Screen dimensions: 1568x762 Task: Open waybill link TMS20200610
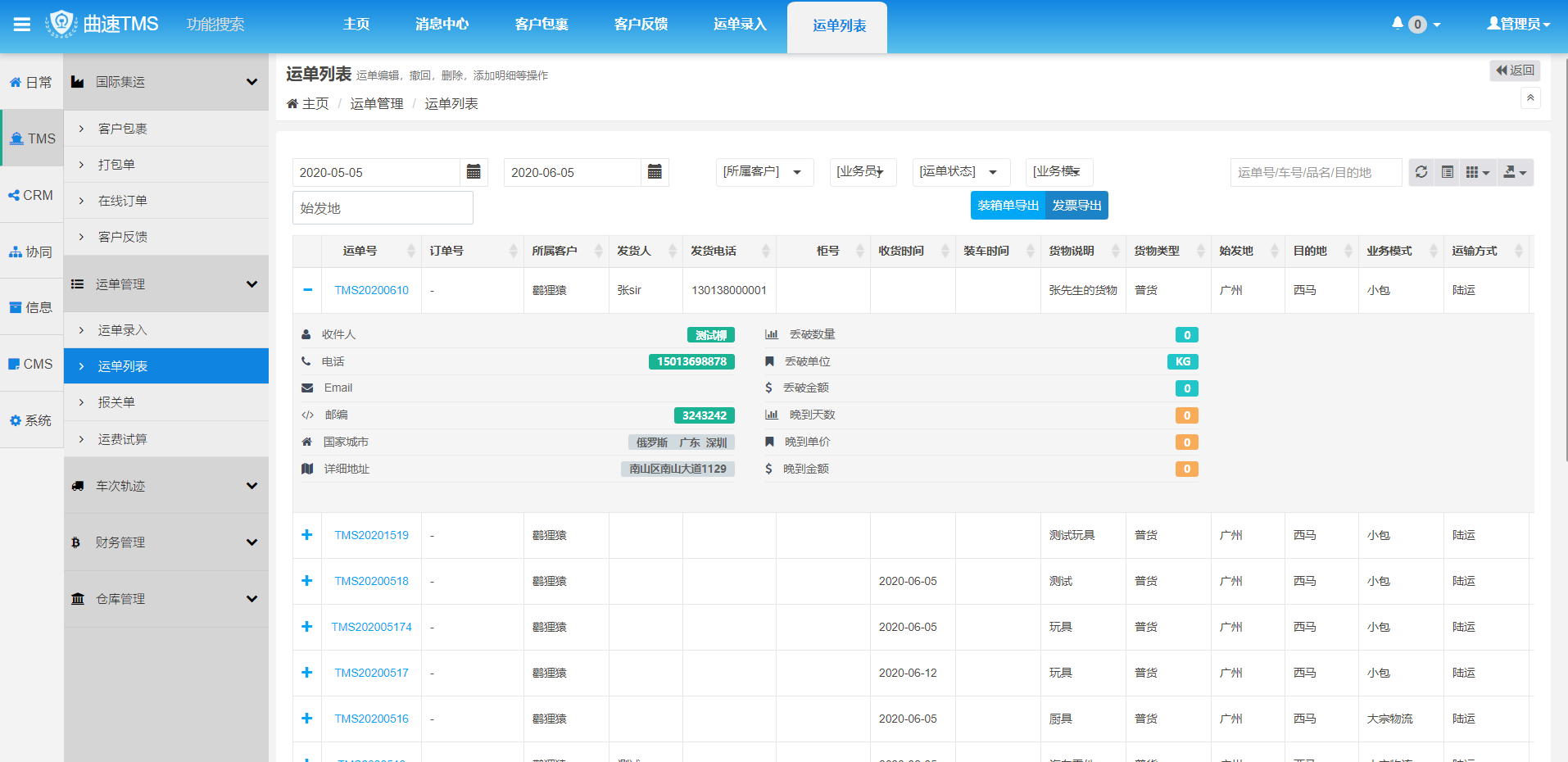(371, 290)
